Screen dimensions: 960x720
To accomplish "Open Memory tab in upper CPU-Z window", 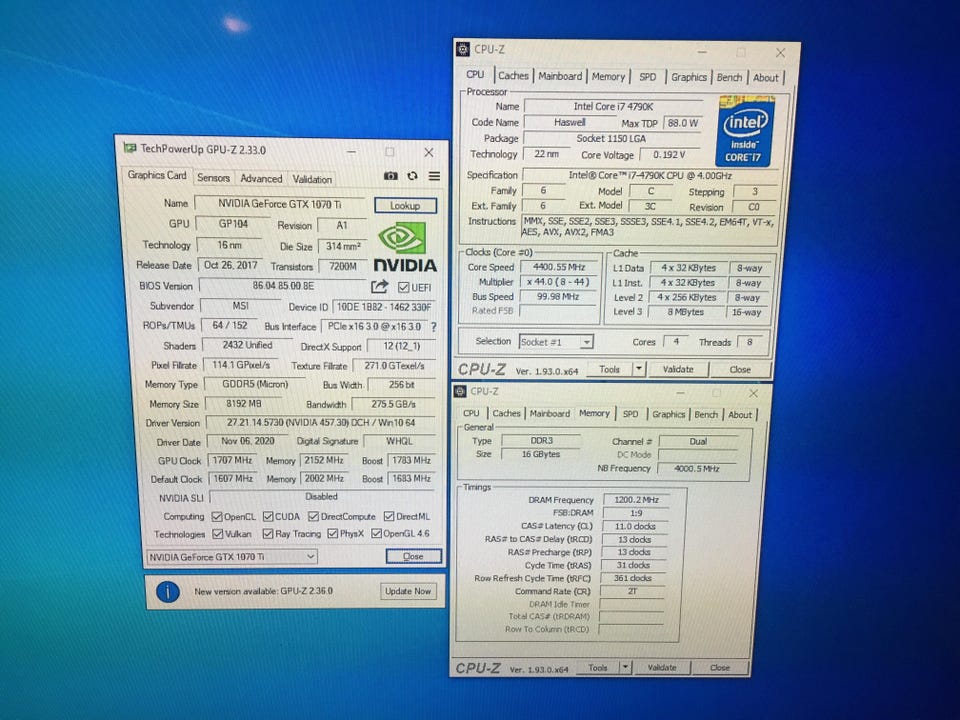I will [608, 77].
